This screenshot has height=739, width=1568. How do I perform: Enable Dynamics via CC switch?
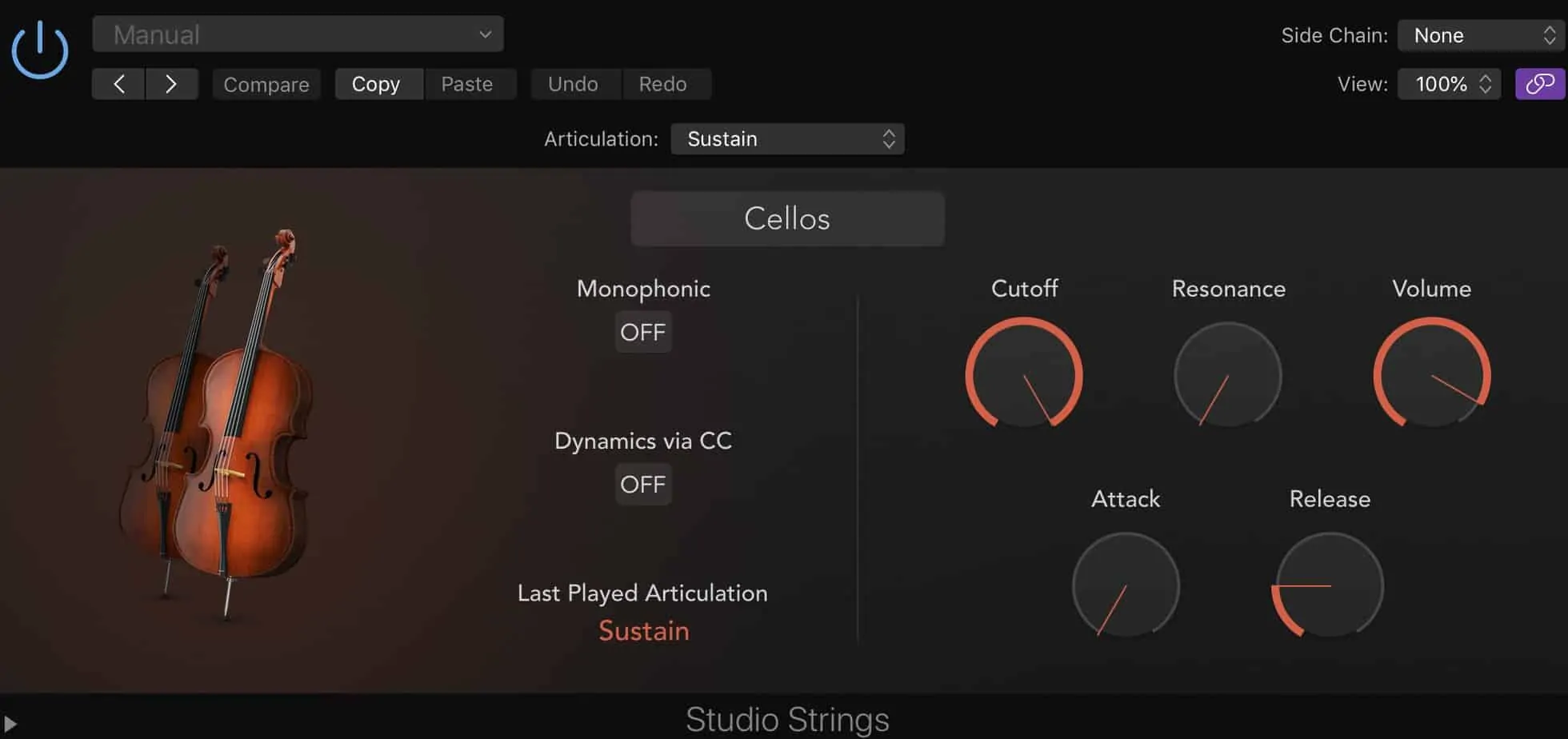pyautogui.click(x=643, y=484)
